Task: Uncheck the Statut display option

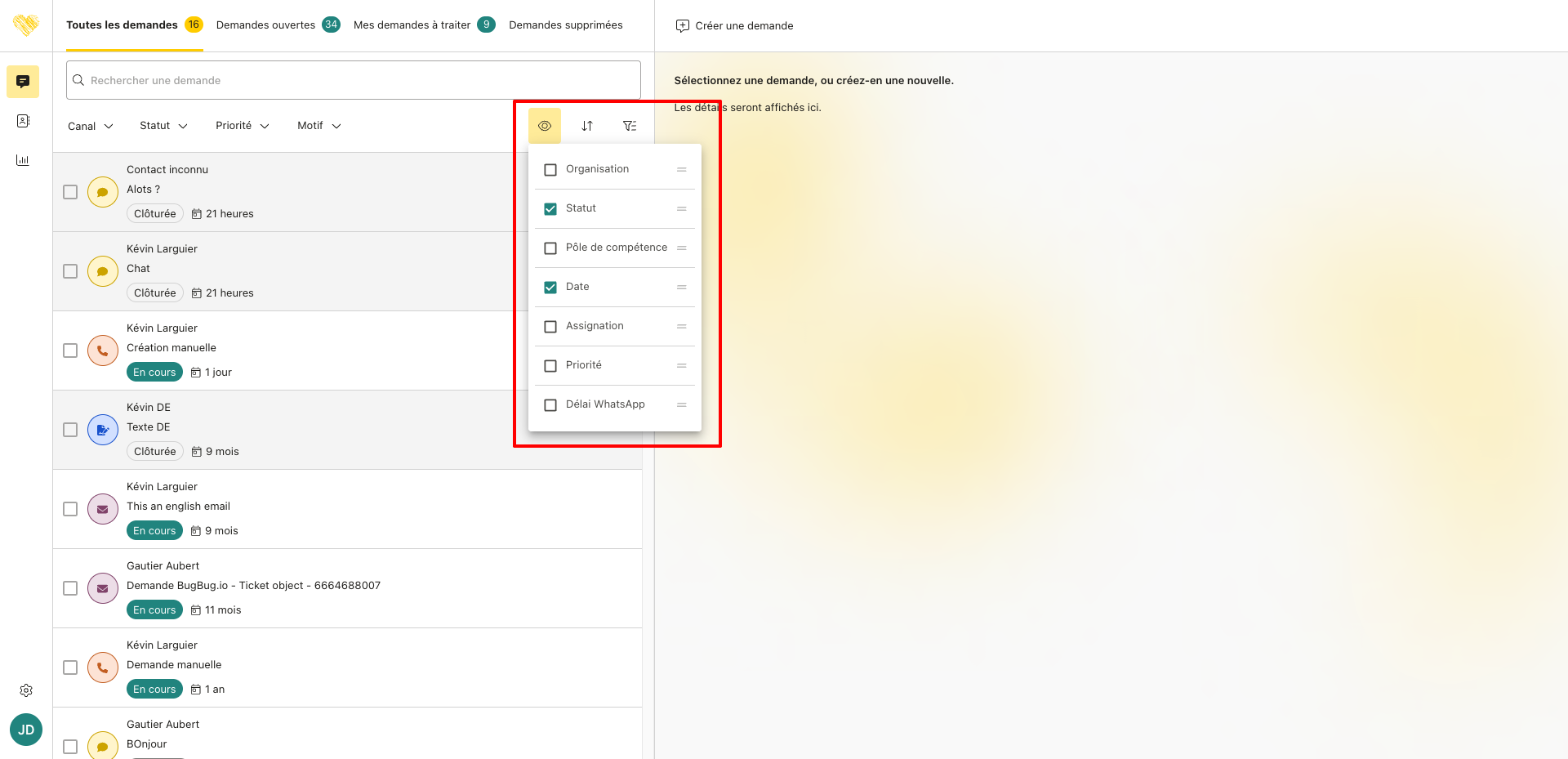Action: point(550,209)
